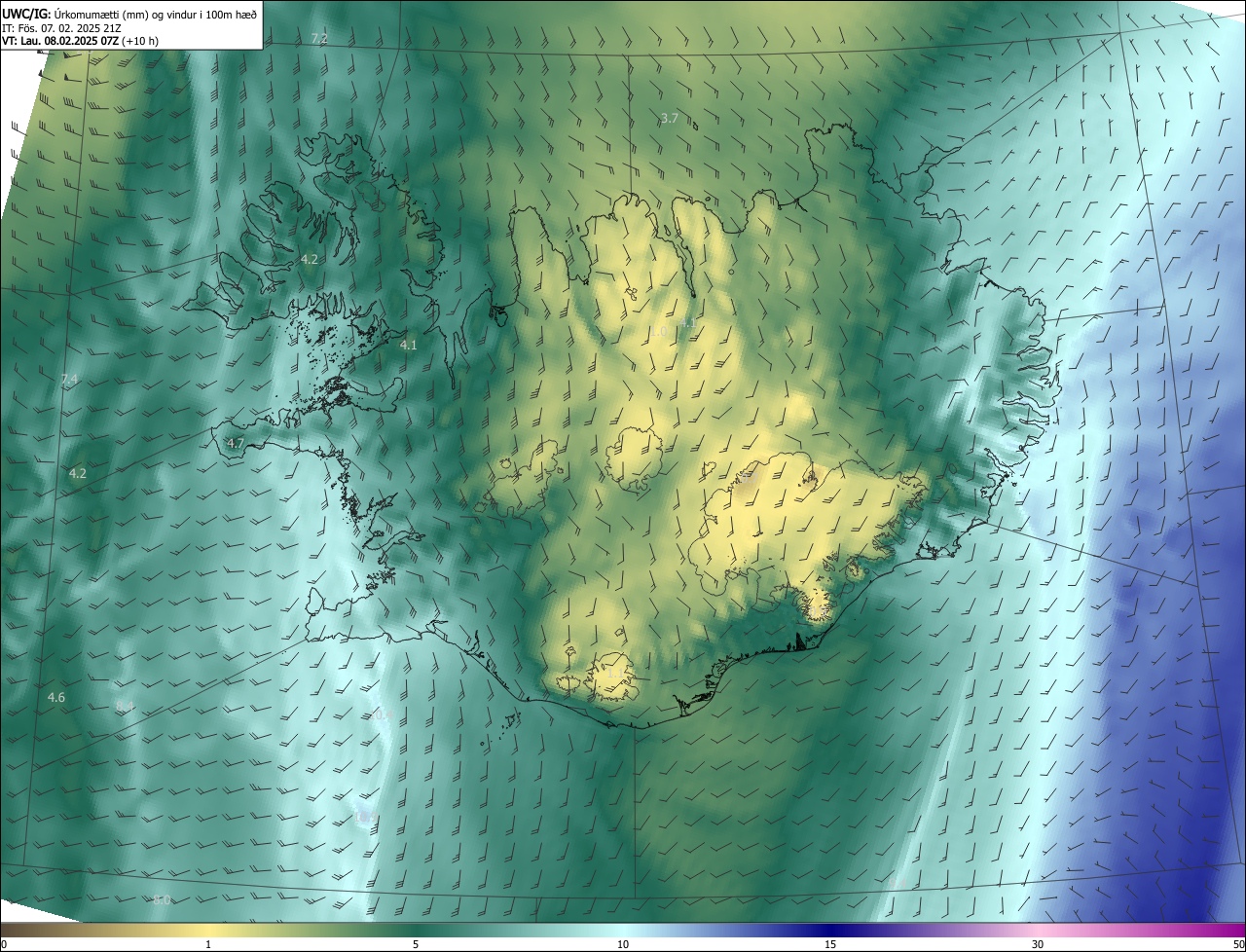Select the "7.4" value label

click(69, 379)
